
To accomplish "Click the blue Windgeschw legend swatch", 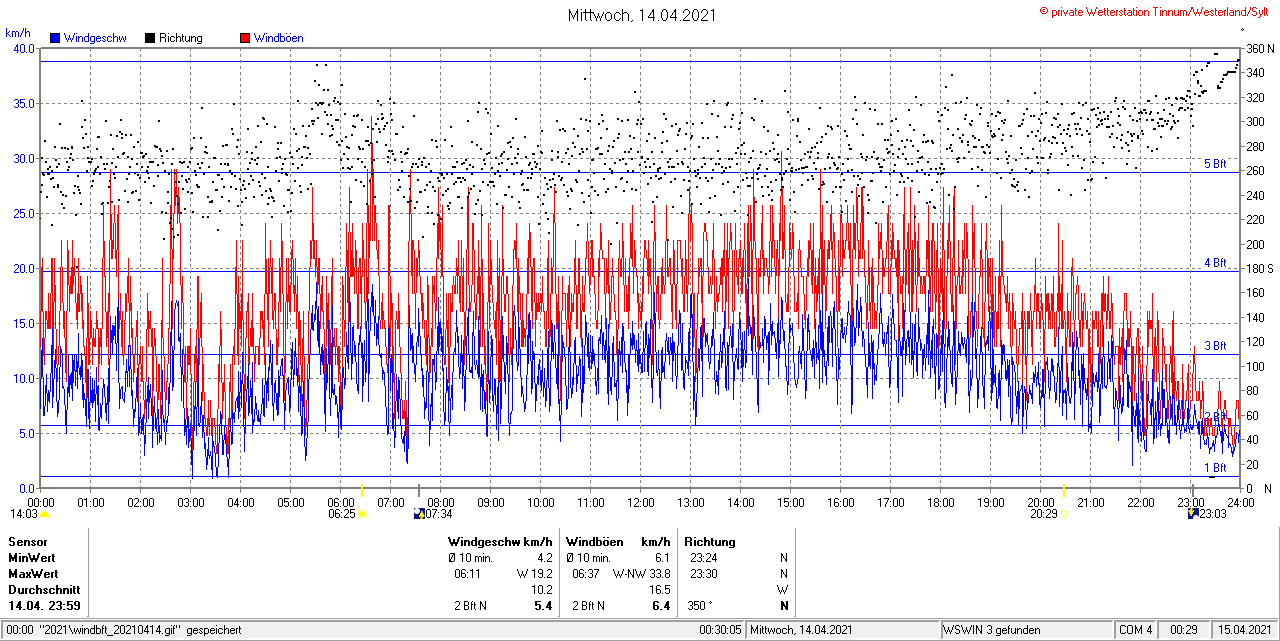I will 55,38.
